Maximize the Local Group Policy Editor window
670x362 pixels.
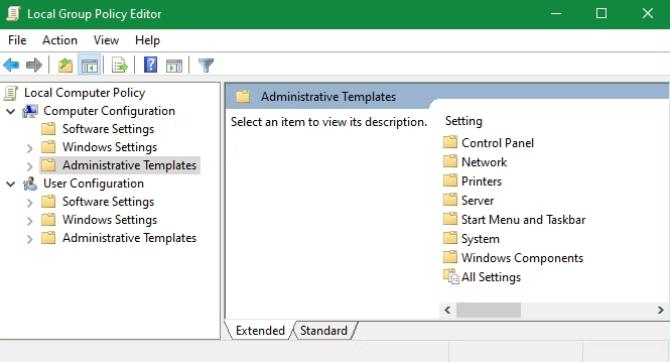[x=601, y=13]
